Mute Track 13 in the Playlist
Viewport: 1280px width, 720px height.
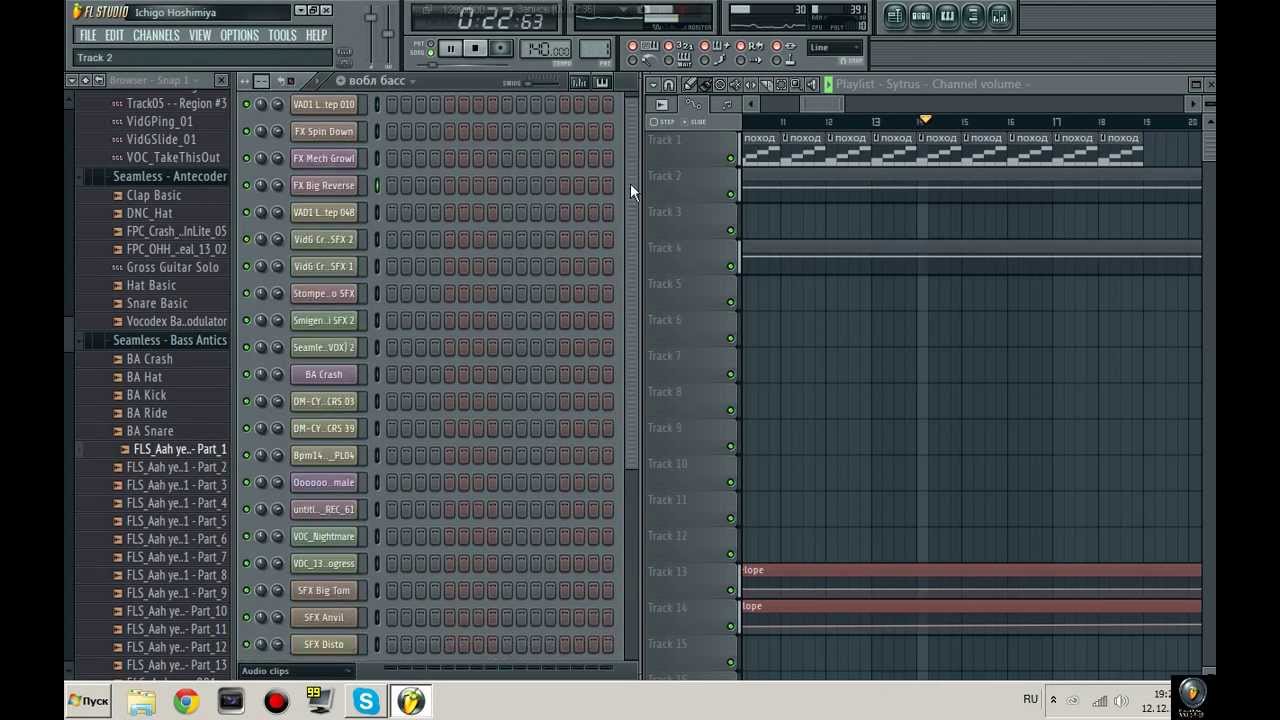pos(730,590)
